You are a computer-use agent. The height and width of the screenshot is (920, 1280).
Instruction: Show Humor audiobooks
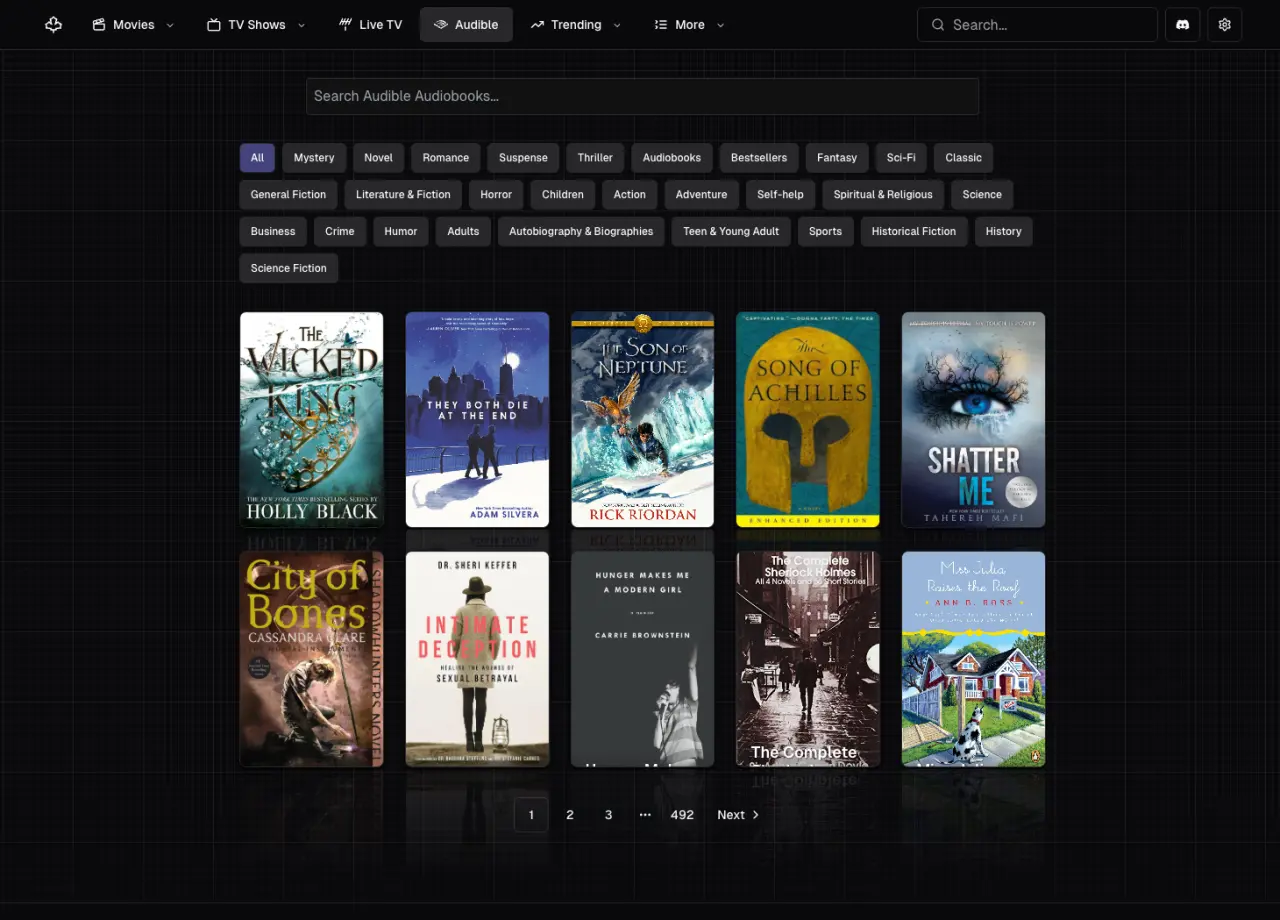point(401,232)
